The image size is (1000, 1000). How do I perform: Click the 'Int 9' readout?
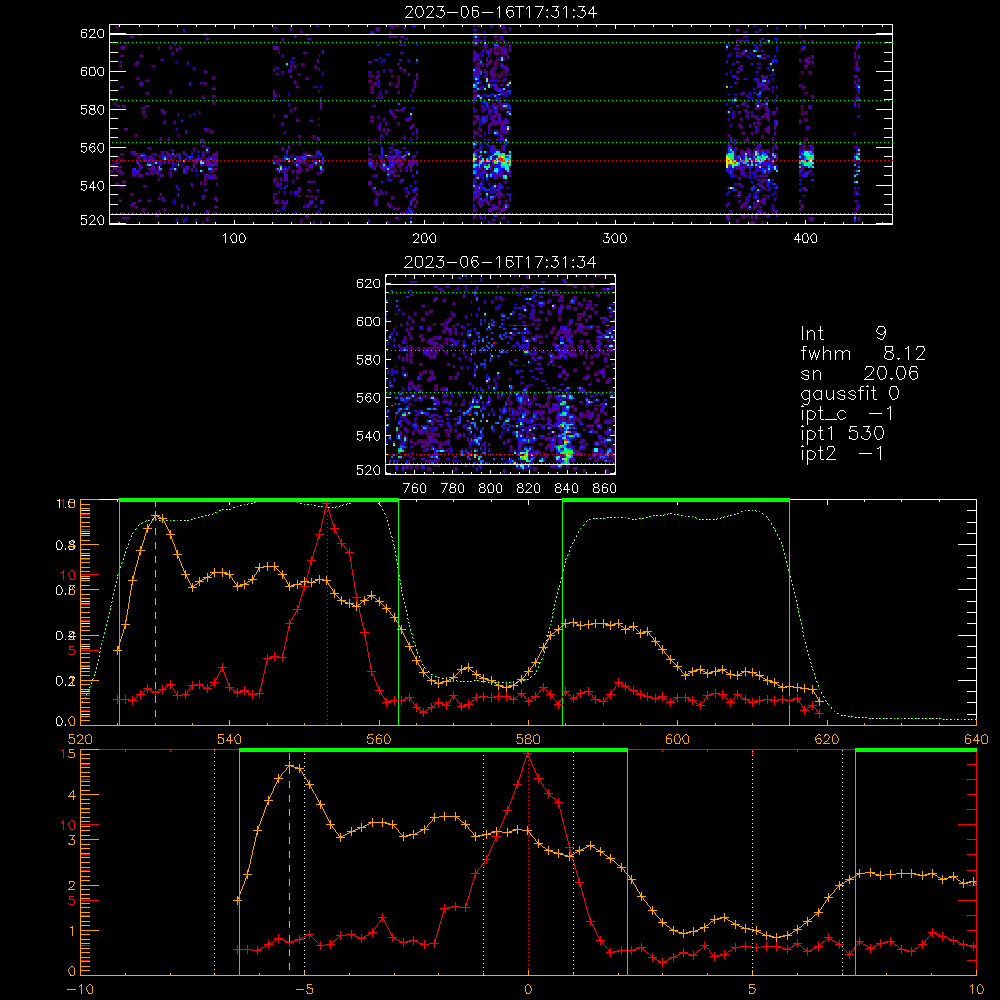[x=843, y=333]
